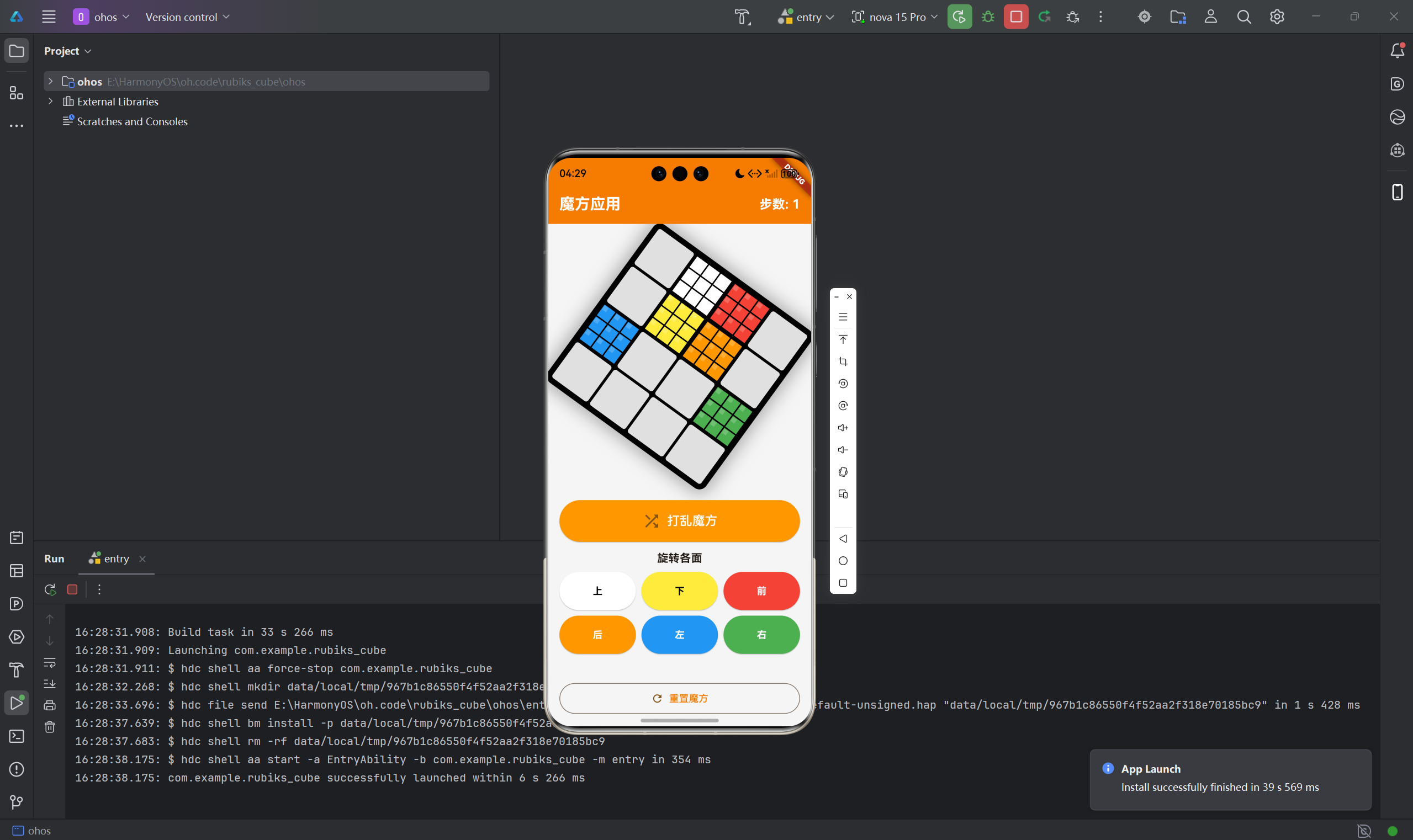Toggle the Project tool window folder icon
Image resolution: width=1413 pixels, height=840 pixels.
[17, 51]
